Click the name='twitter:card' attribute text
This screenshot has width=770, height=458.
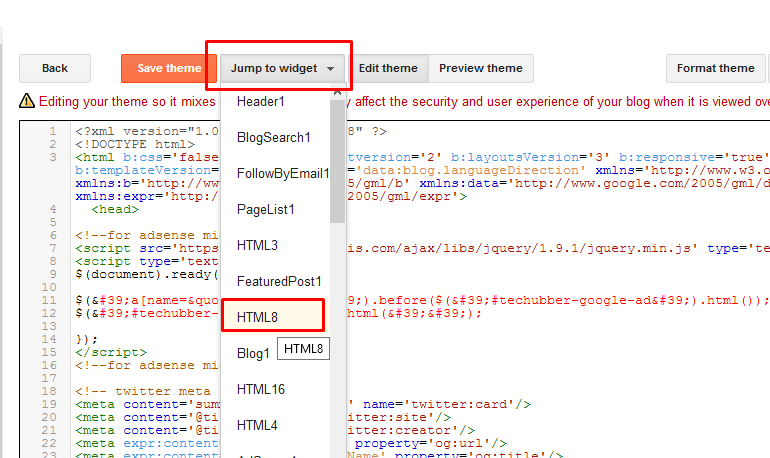tap(439, 404)
